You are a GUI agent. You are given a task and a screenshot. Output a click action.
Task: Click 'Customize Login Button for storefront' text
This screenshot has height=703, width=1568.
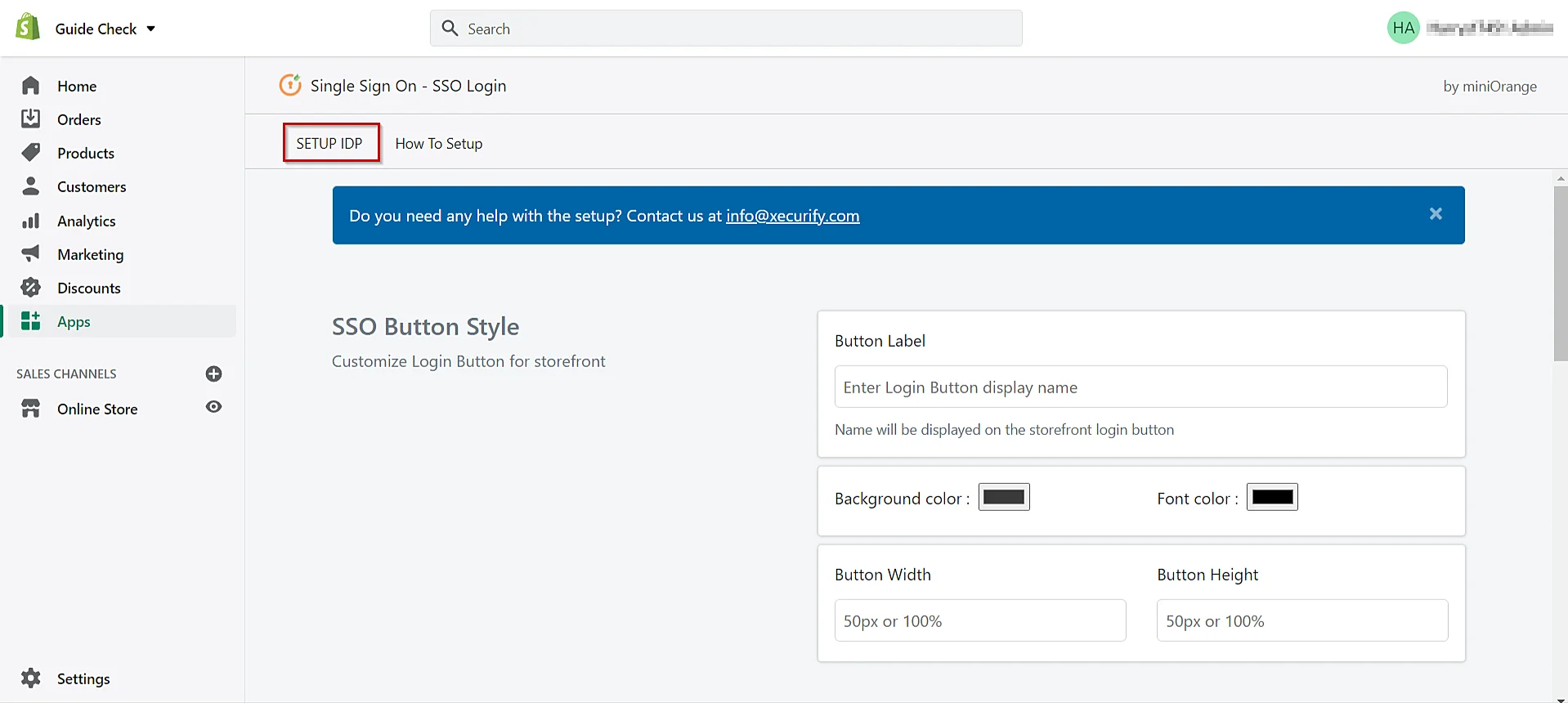(468, 361)
